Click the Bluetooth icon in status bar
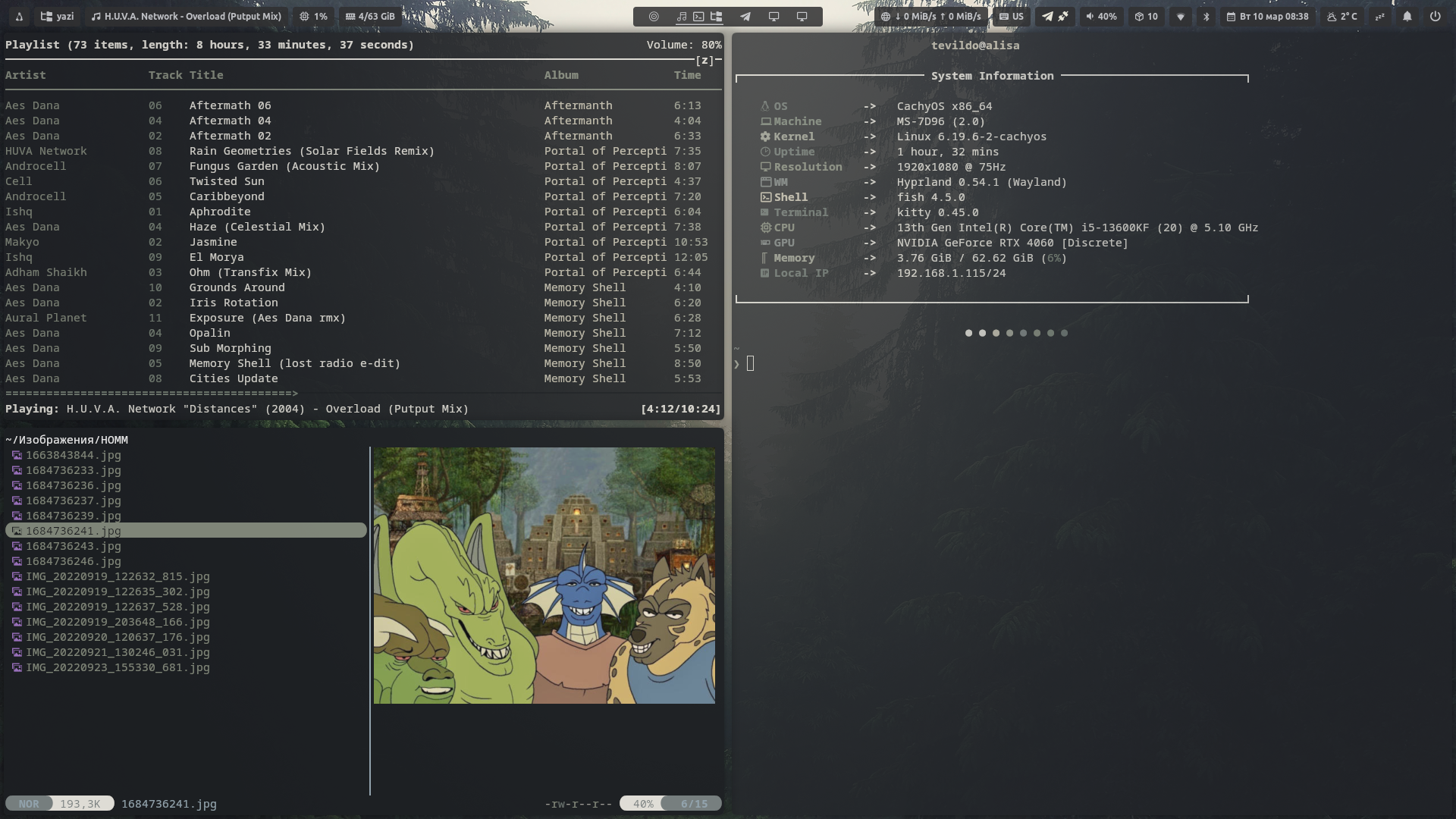 [1206, 16]
